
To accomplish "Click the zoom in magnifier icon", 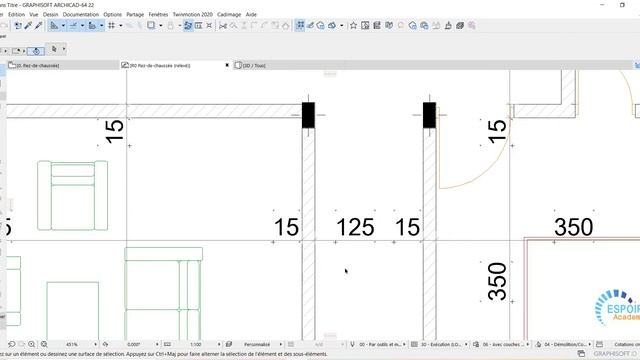I will 31,344.
